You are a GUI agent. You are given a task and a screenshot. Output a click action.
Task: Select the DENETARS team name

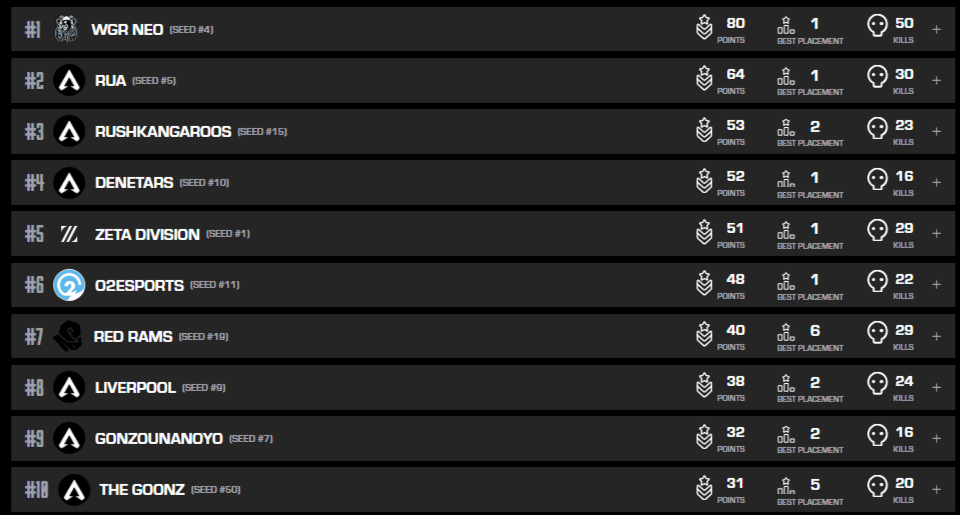coord(133,182)
